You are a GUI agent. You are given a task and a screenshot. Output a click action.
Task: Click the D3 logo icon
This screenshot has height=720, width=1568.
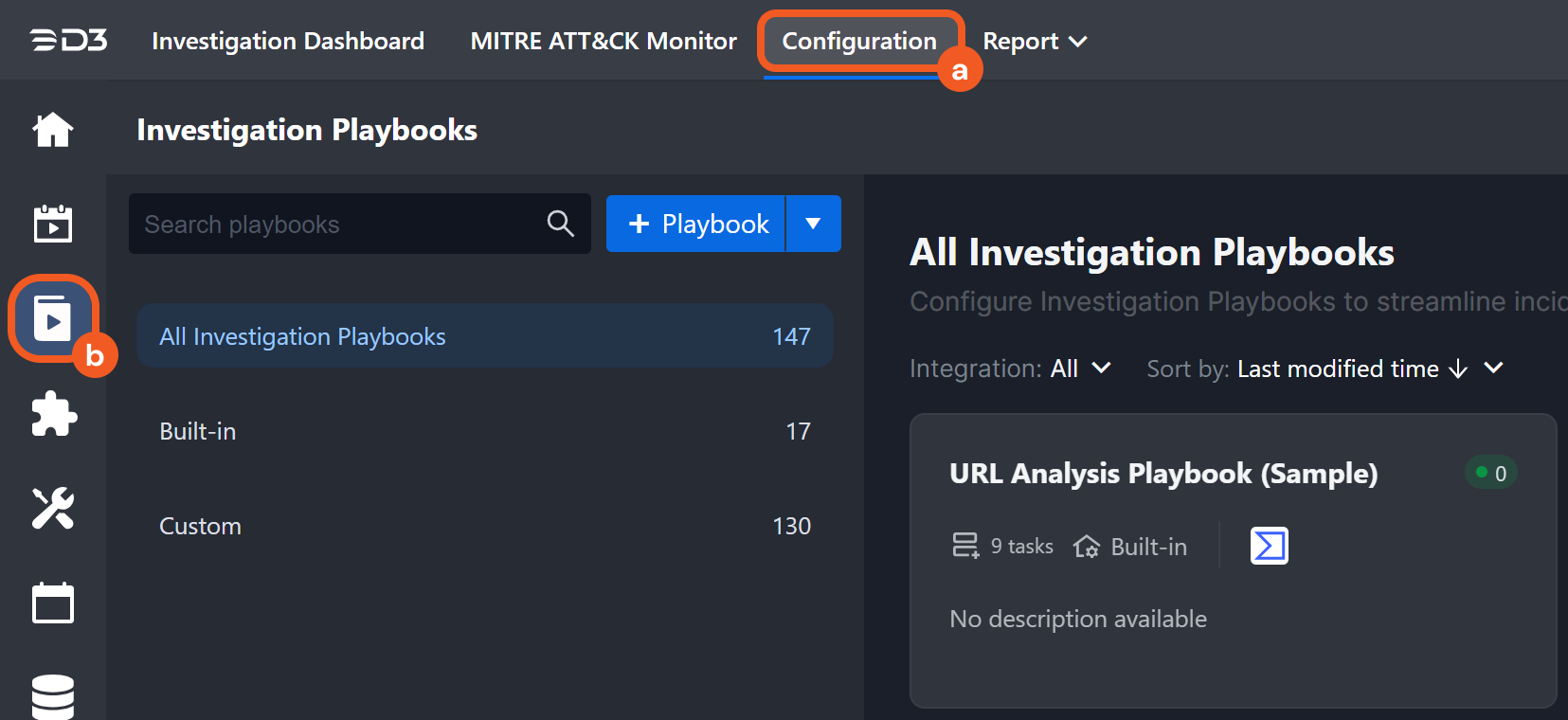click(68, 41)
